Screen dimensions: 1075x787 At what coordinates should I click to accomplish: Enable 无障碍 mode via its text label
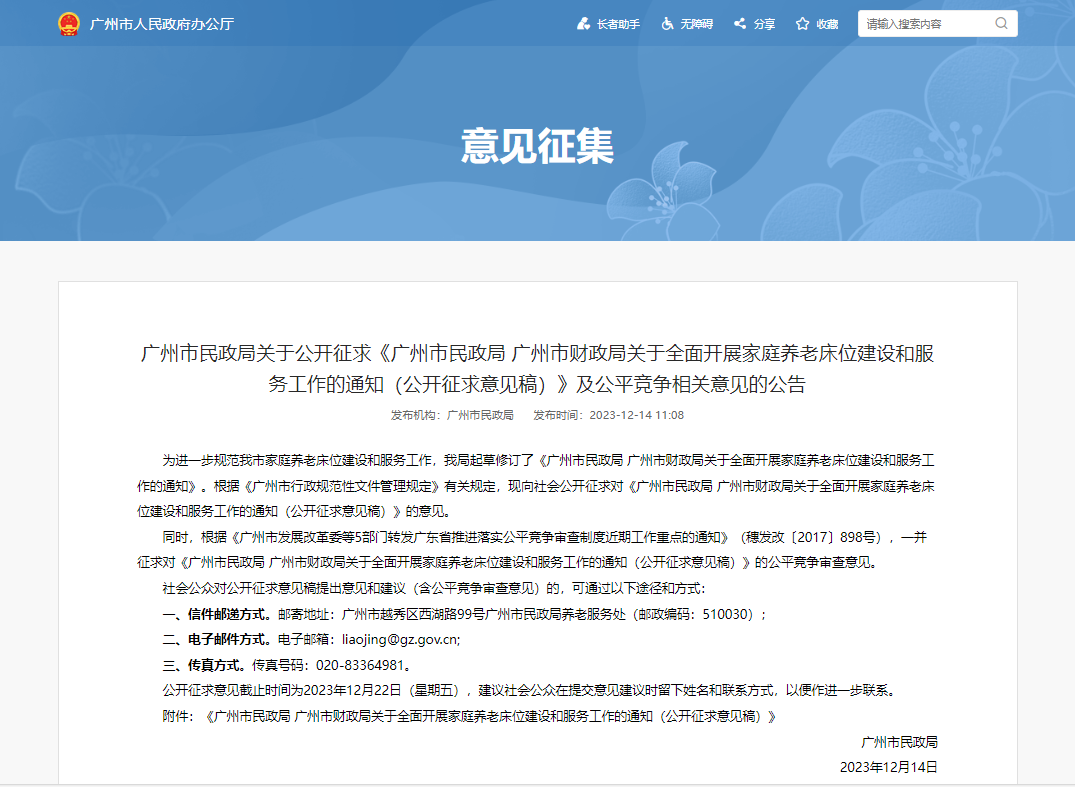(x=696, y=24)
